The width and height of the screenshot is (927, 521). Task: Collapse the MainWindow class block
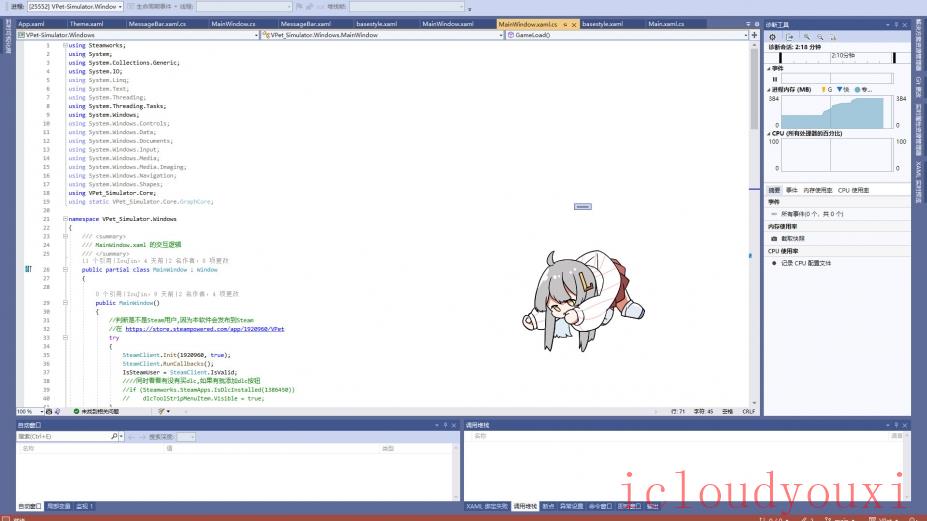(65, 269)
